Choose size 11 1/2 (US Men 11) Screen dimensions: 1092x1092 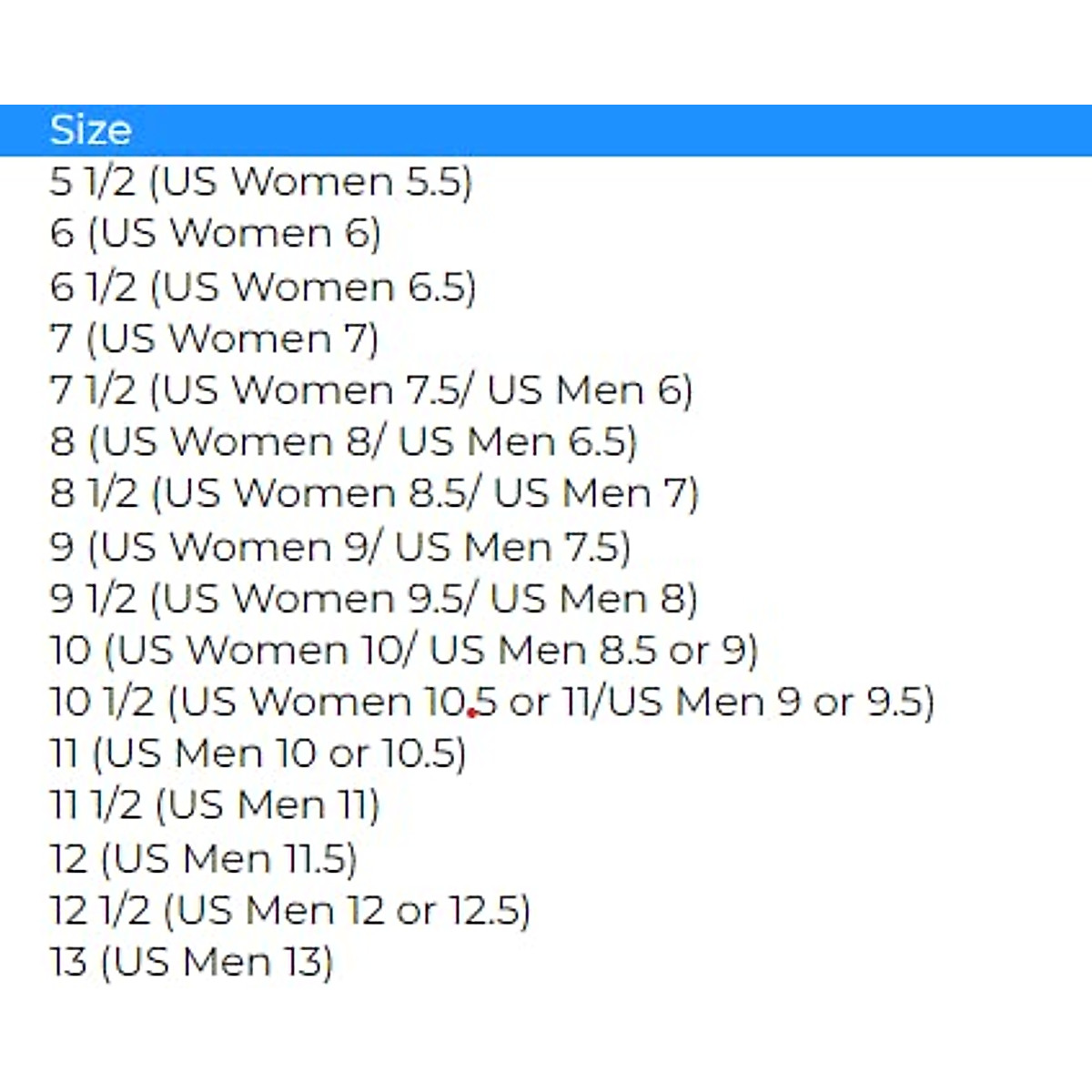(x=215, y=806)
